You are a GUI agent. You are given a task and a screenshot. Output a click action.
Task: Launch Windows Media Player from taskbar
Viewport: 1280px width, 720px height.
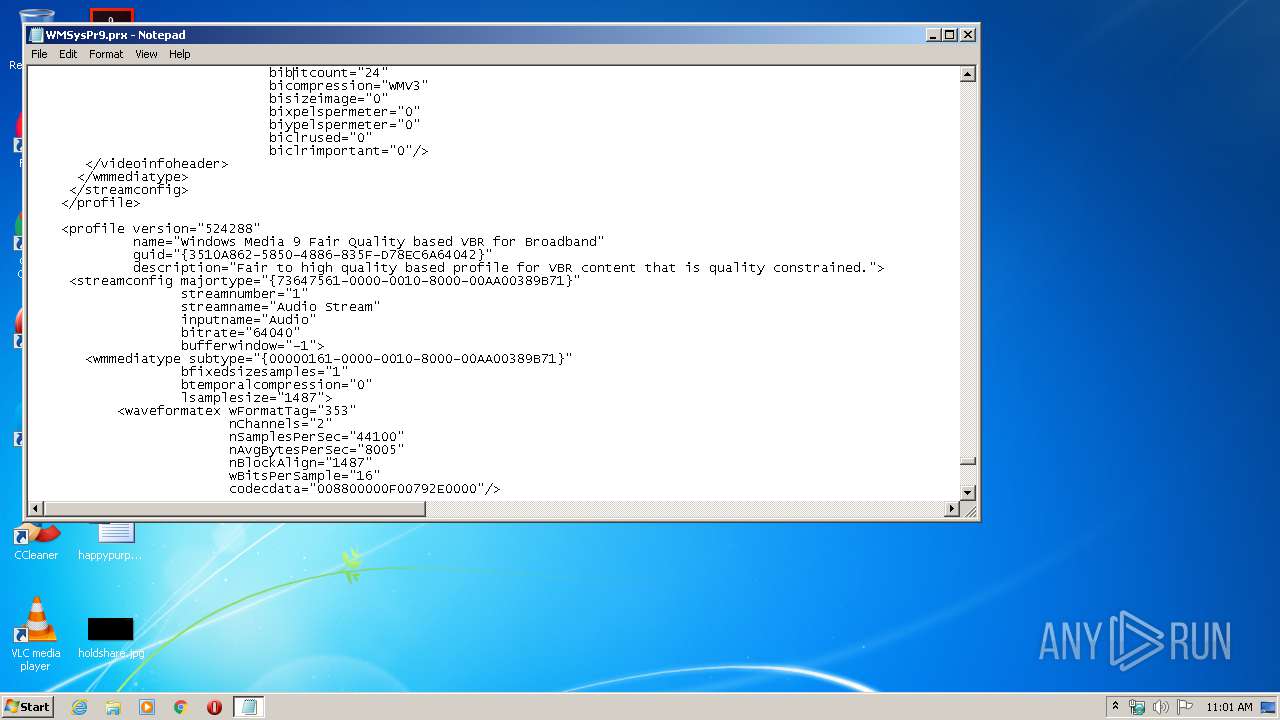(x=147, y=707)
